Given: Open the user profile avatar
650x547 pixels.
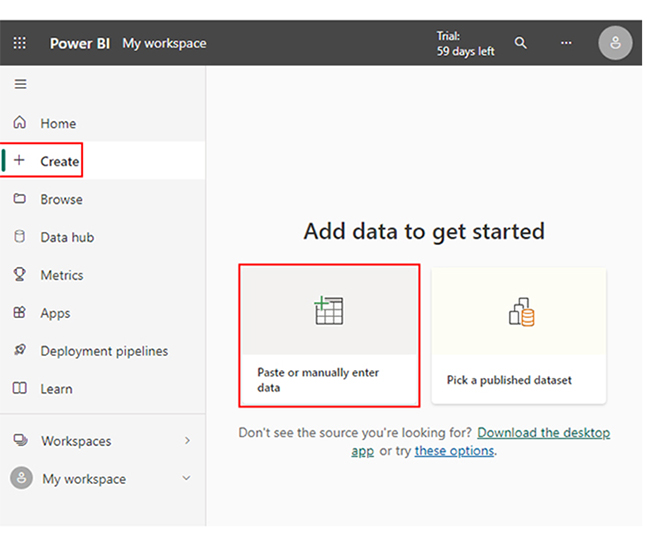Looking at the screenshot, I should (614, 43).
